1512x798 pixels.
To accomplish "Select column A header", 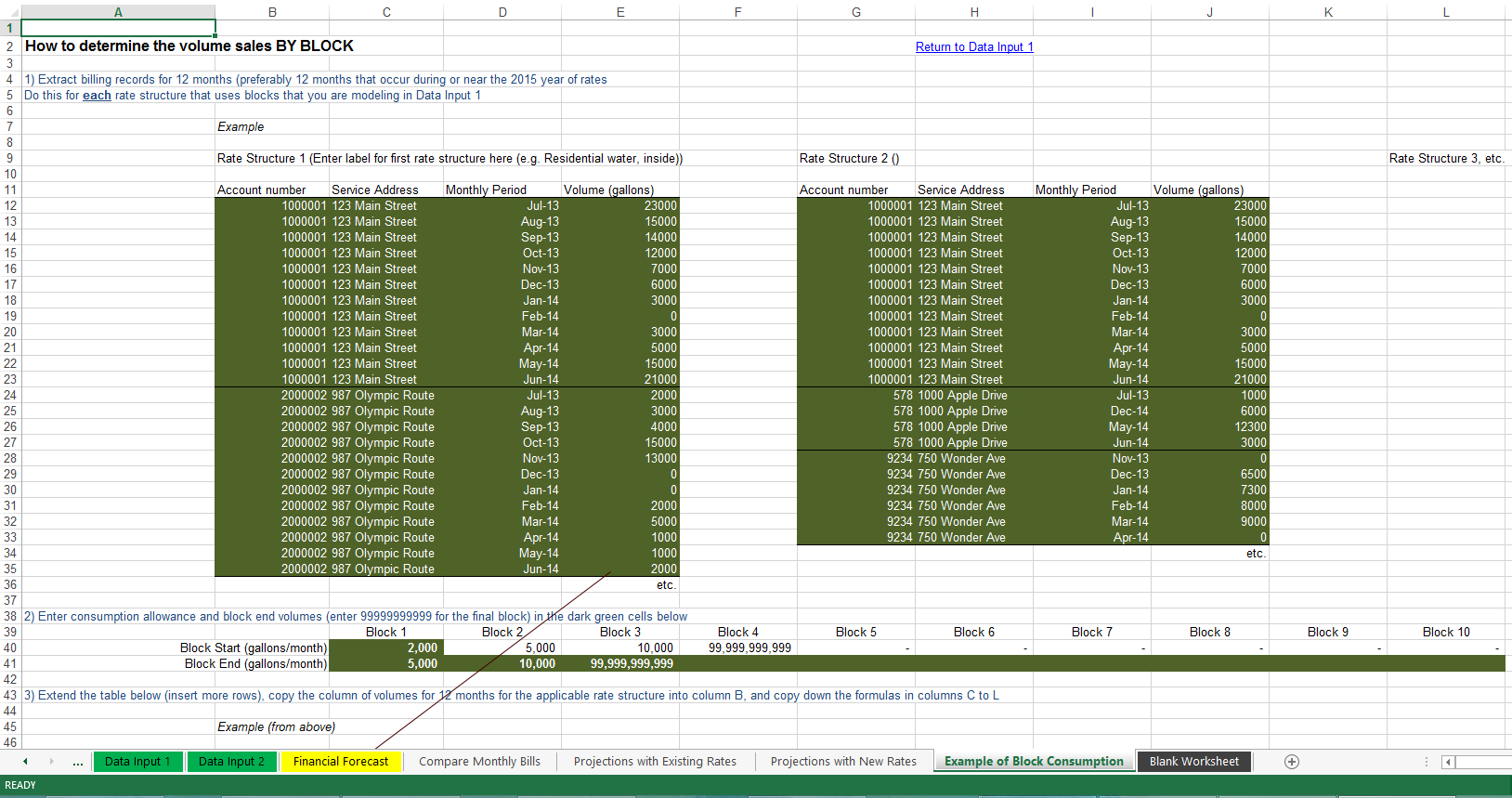I will [x=118, y=12].
